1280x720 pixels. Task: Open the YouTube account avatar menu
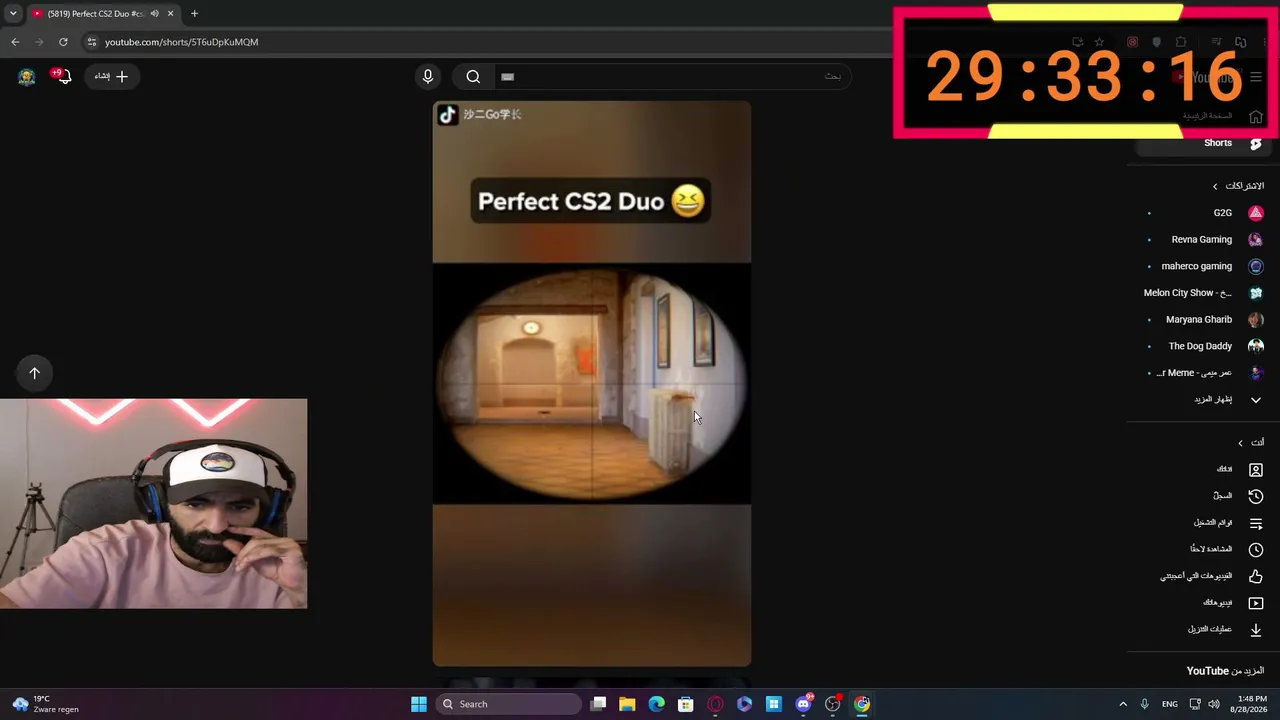click(x=27, y=77)
